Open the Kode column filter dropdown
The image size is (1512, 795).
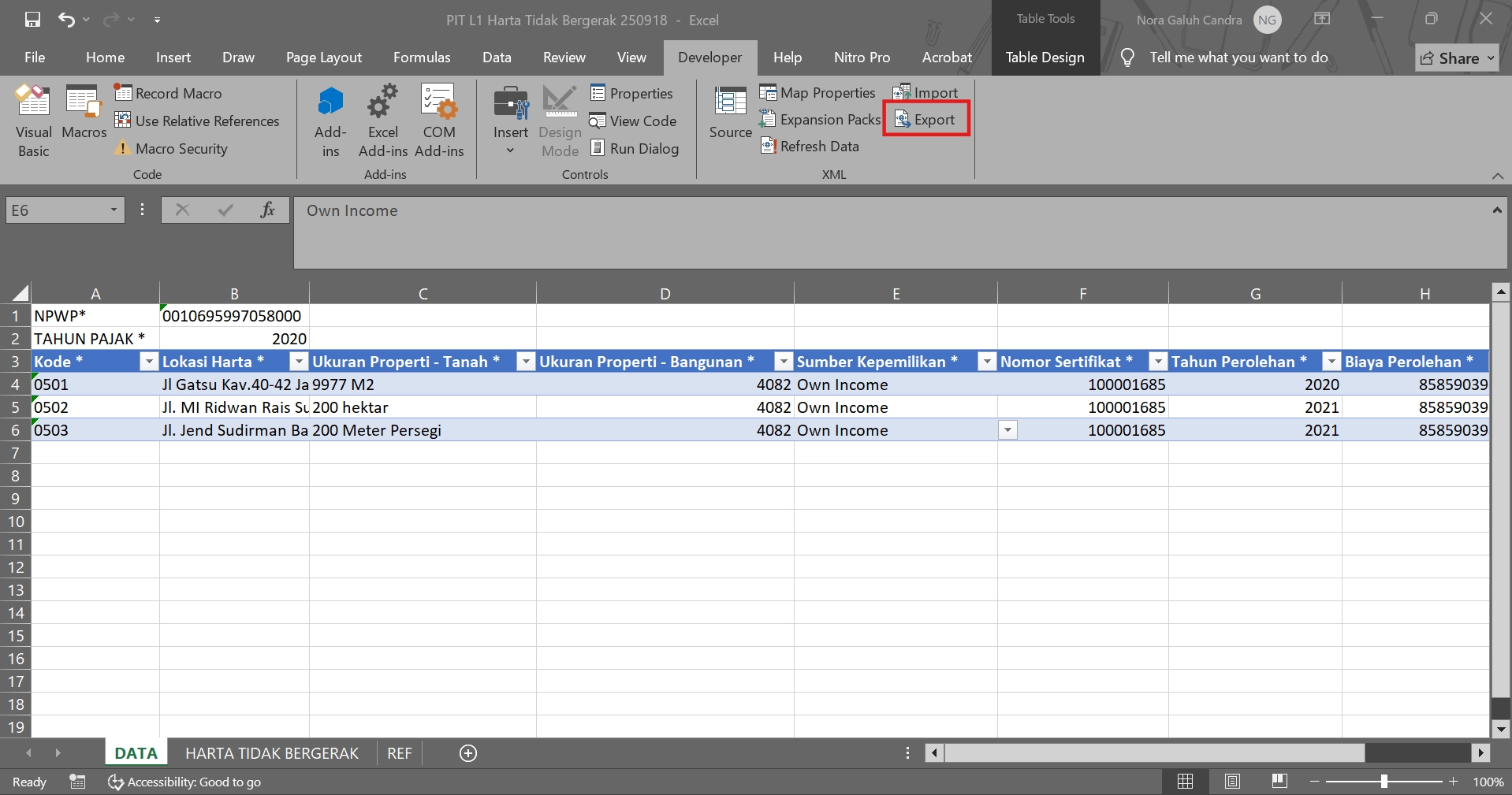coord(148,362)
